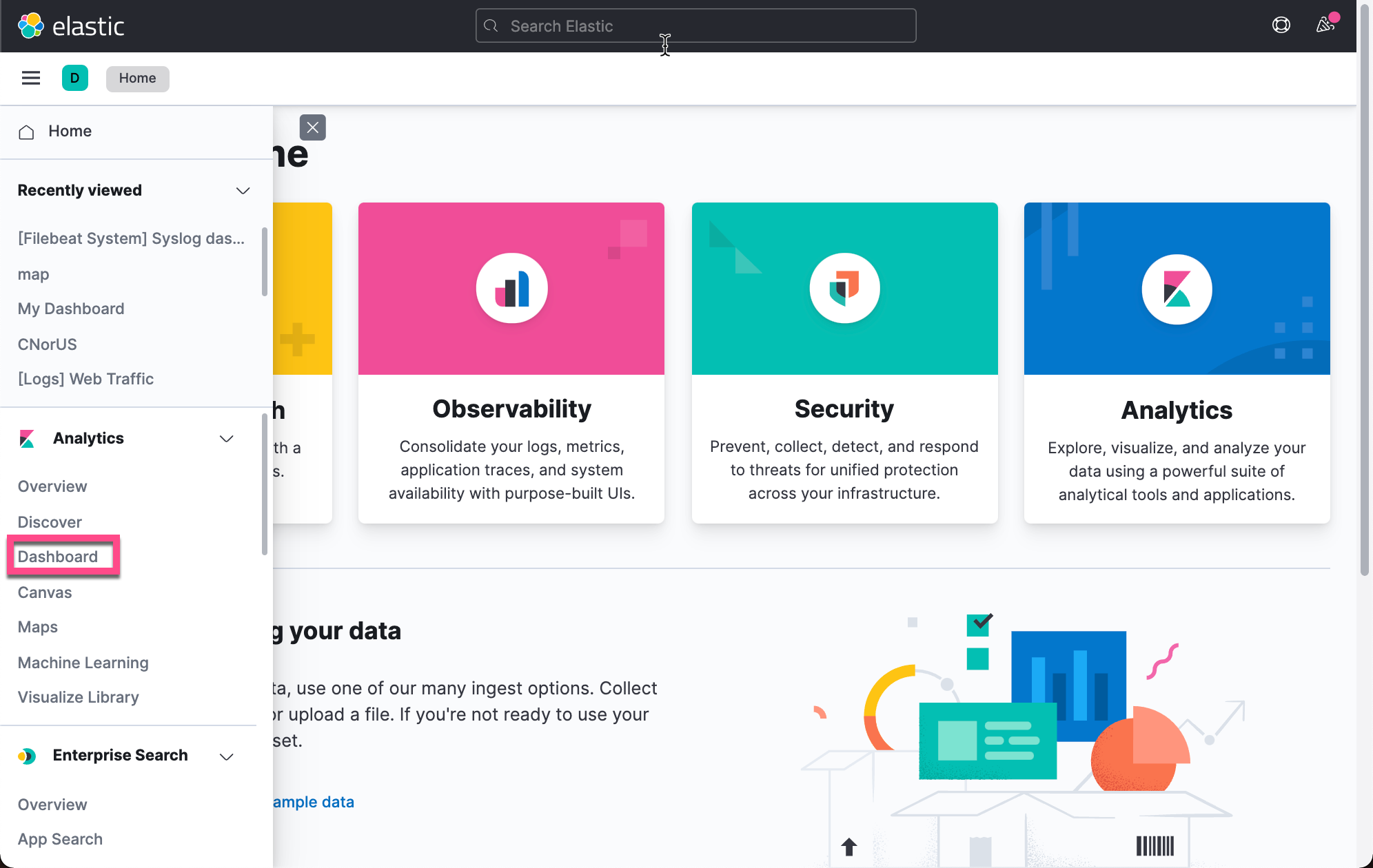
Task: Open the help menu lifebuoy icon
Action: click(1281, 25)
